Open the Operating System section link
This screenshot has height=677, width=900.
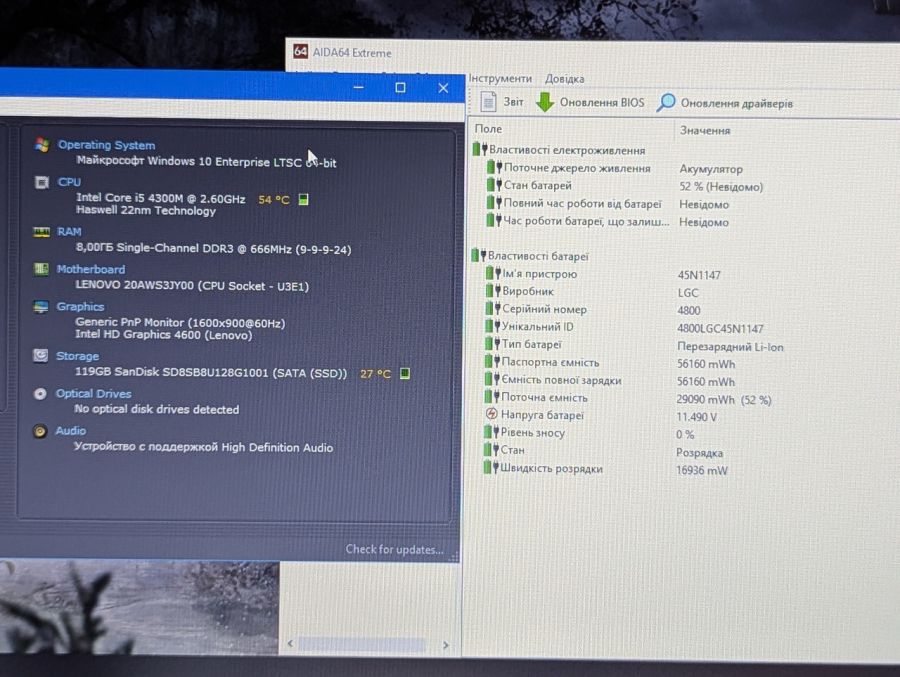click(106, 145)
